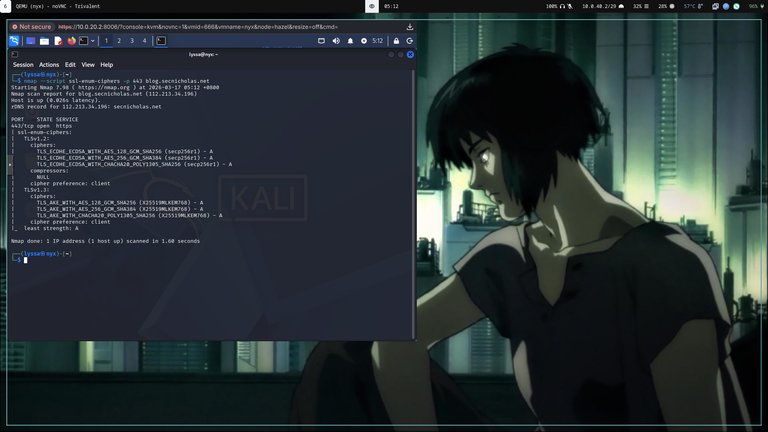Close the terminal window with blue X
This screenshot has height=432, width=768.
(410, 54)
